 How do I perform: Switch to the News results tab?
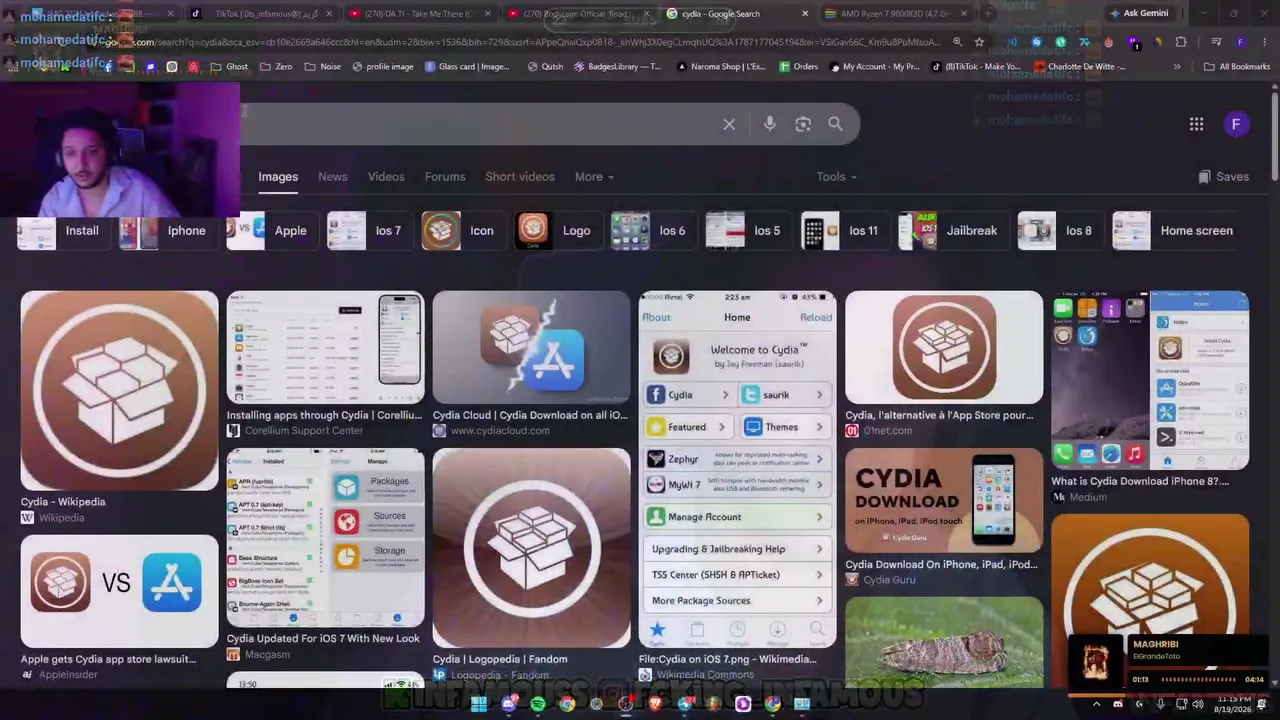333,177
